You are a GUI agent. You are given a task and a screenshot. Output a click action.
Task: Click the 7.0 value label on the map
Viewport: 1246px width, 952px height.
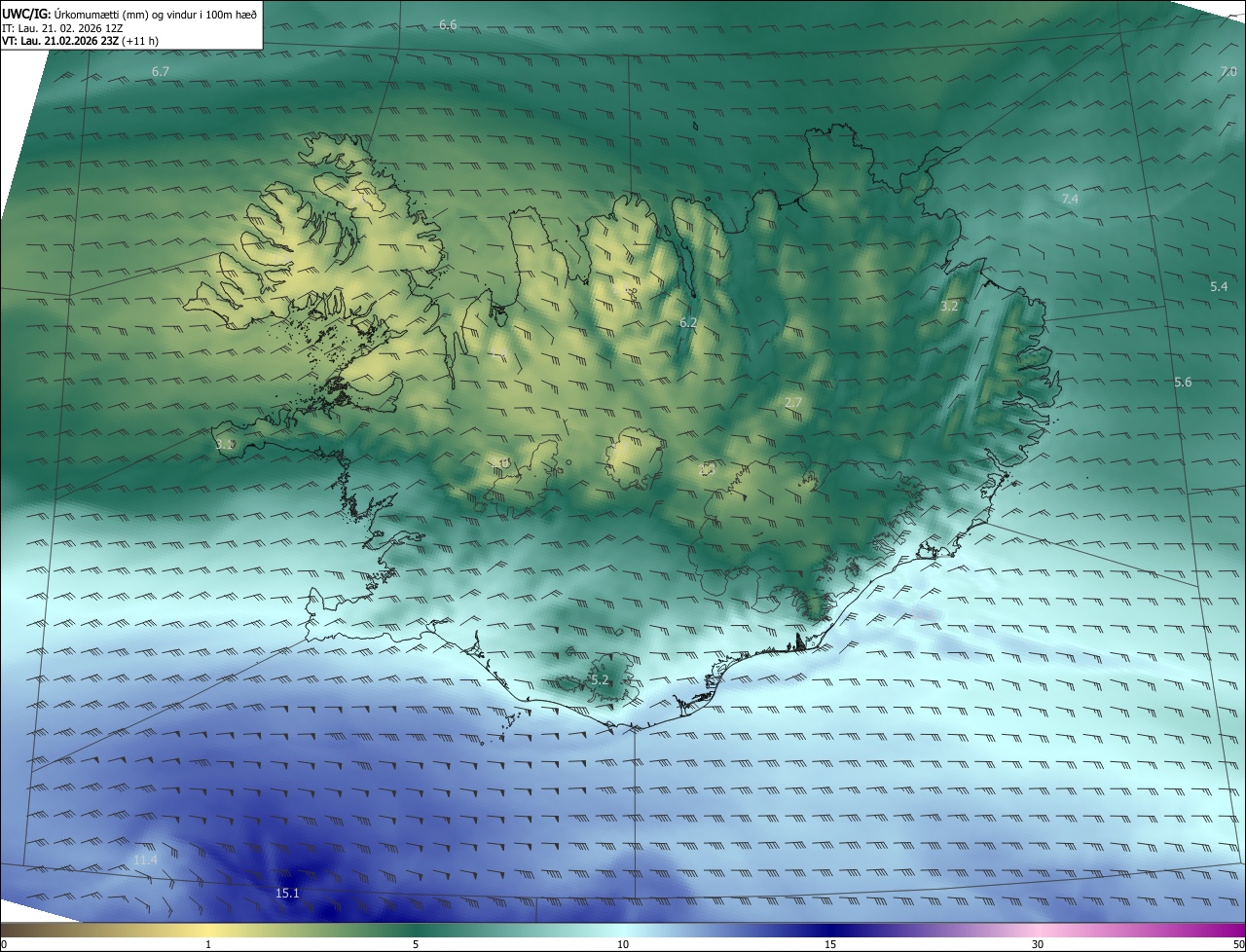1228,72
